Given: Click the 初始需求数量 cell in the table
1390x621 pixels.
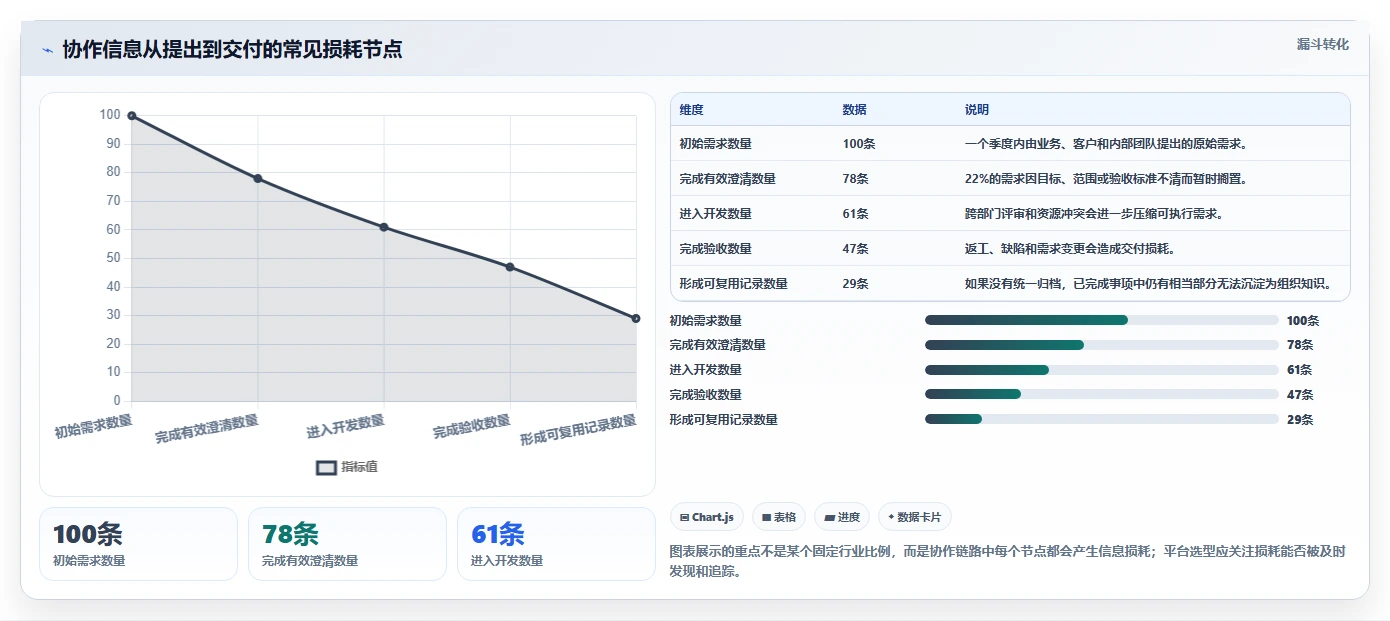Looking at the screenshot, I should [715, 144].
